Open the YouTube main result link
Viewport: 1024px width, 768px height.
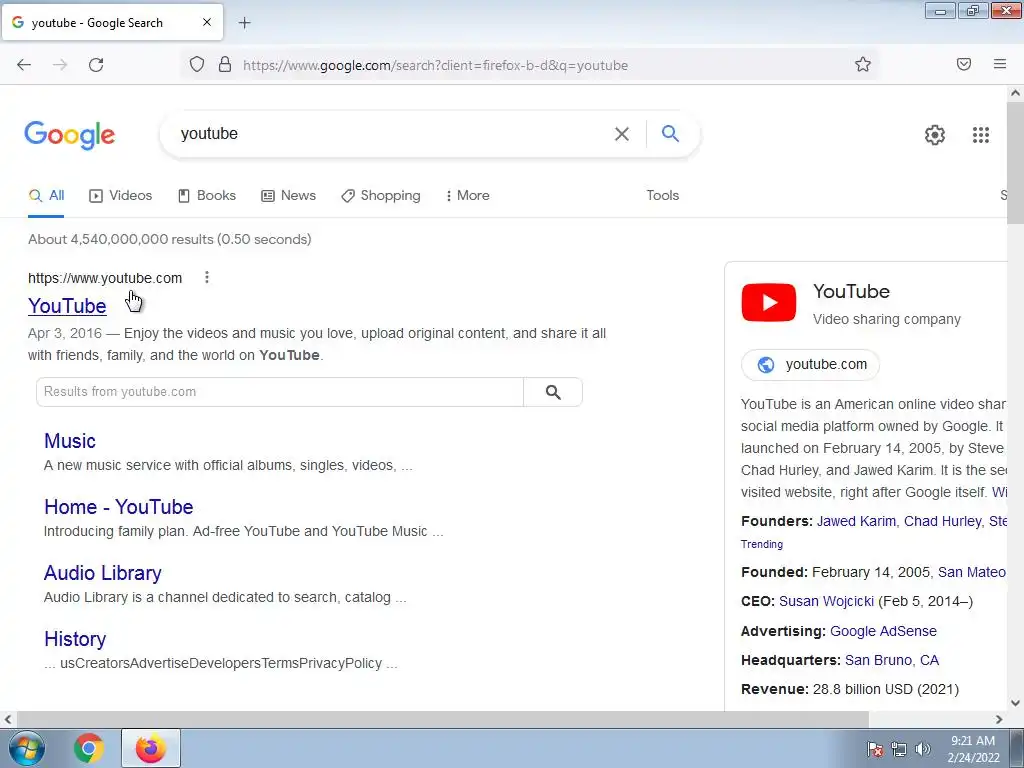coord(67,306)
